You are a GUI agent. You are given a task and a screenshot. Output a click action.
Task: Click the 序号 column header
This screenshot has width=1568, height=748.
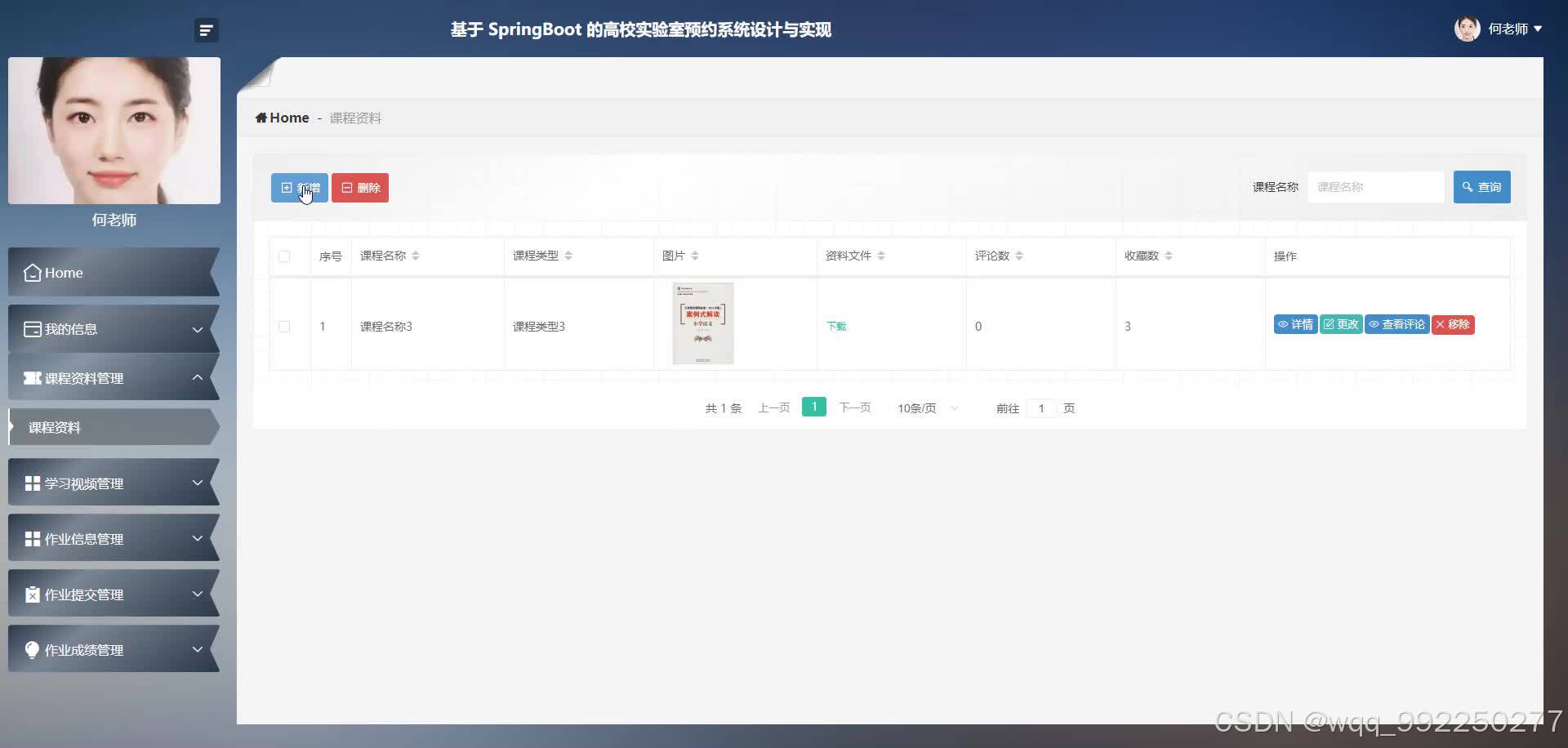coord(331,256)
